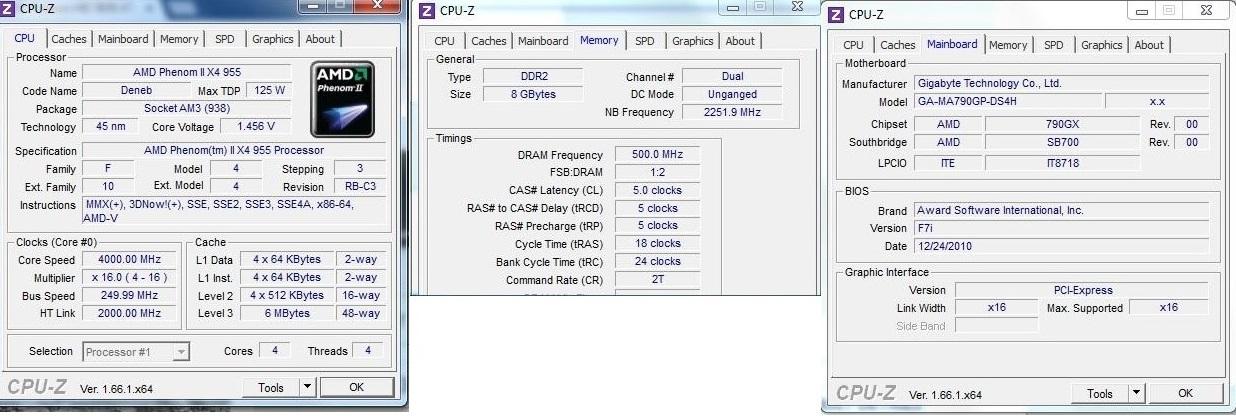The width and height of the screenshot is (1236, 416).
Task: Click the Technology value 45 nm
Action: click(110, 126)
